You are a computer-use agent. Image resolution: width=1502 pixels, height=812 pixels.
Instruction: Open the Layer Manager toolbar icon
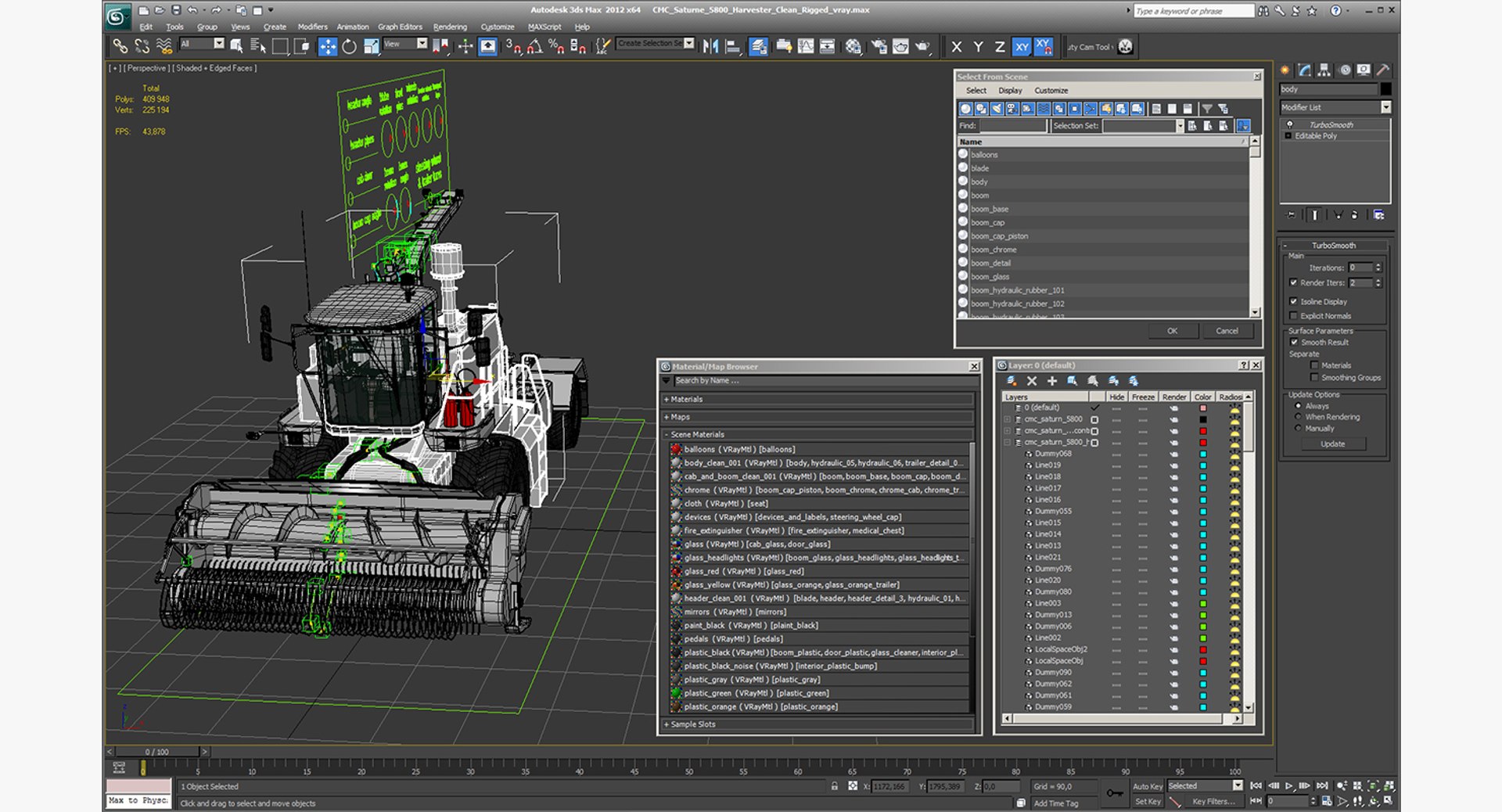pos(758,46)
